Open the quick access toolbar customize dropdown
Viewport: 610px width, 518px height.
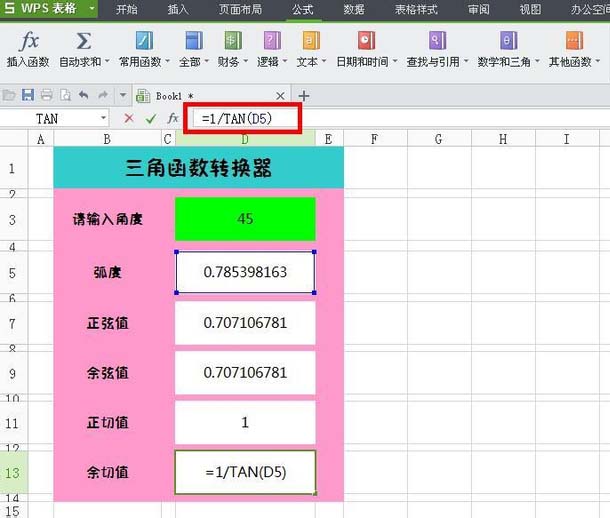pos(123,95)
